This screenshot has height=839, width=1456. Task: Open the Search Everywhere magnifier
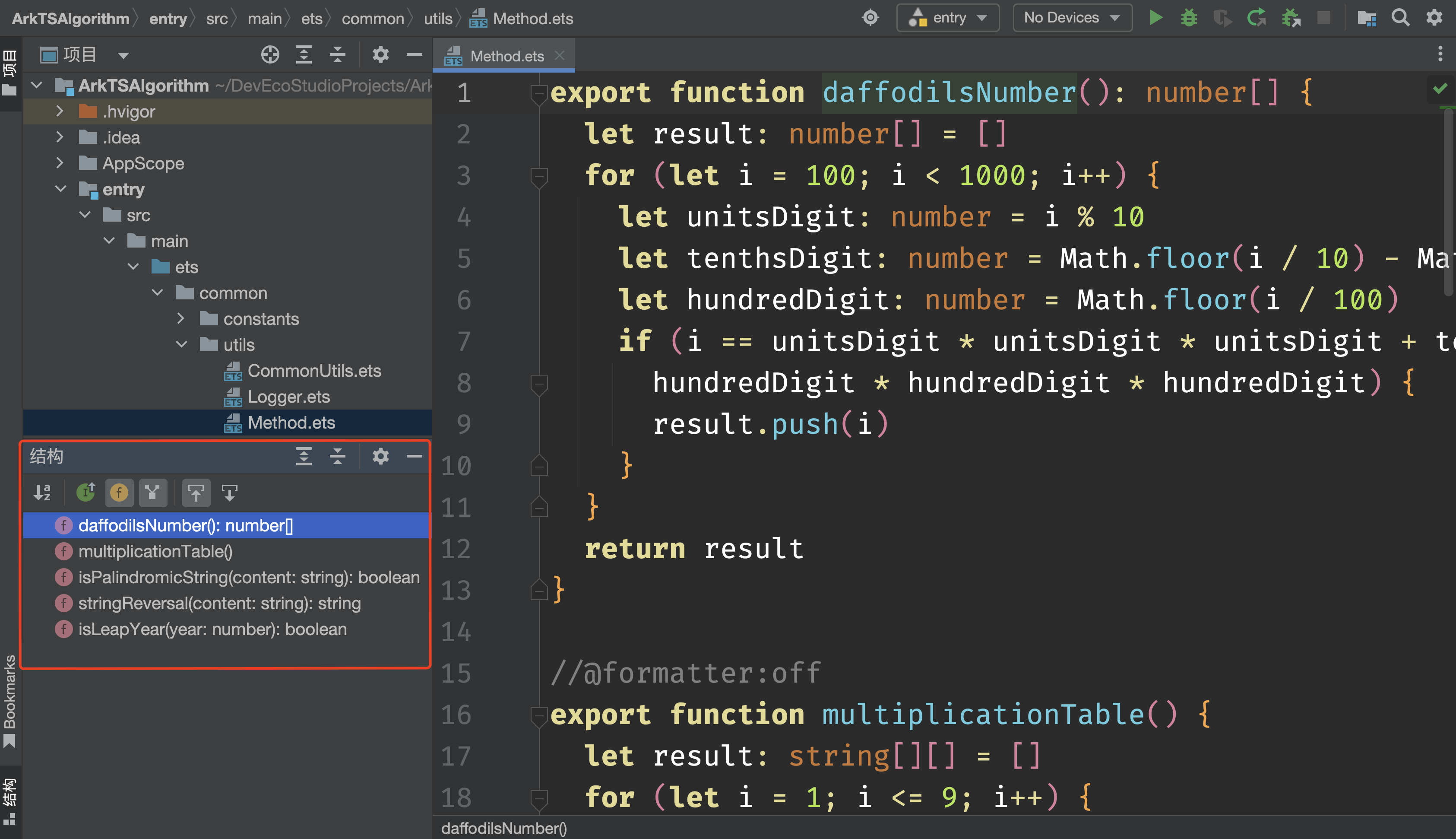click(1400, 18)
